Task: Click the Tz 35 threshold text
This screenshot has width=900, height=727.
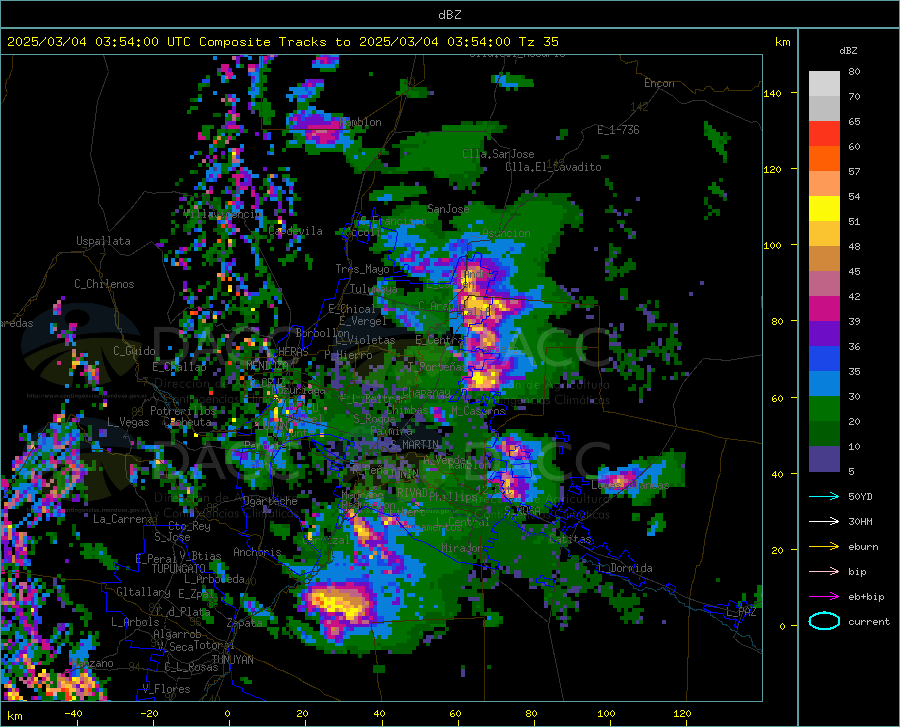Action: point(538,42)
